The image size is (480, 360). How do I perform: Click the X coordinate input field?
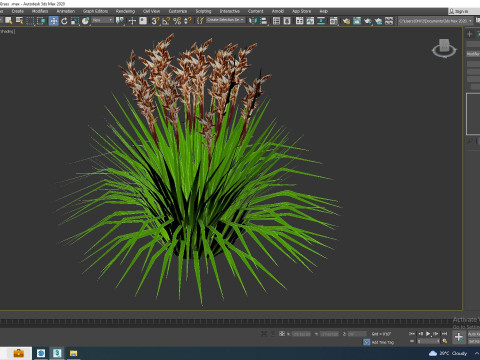point(301,334)
